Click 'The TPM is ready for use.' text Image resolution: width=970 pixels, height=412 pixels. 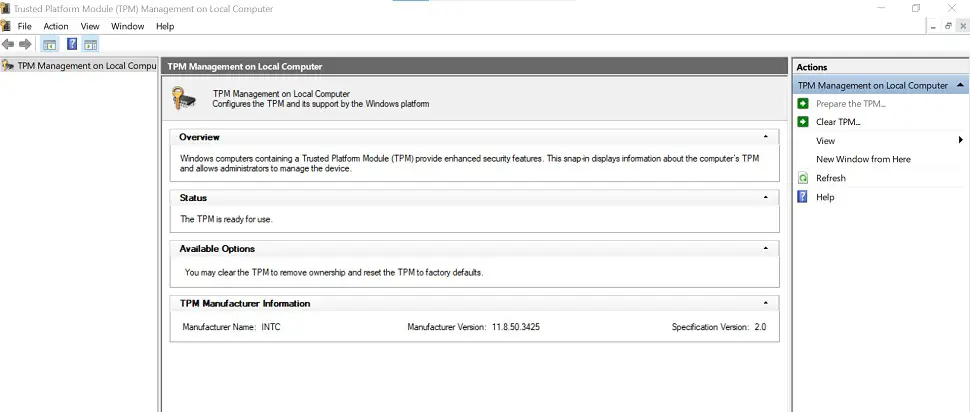pos(226,219)
